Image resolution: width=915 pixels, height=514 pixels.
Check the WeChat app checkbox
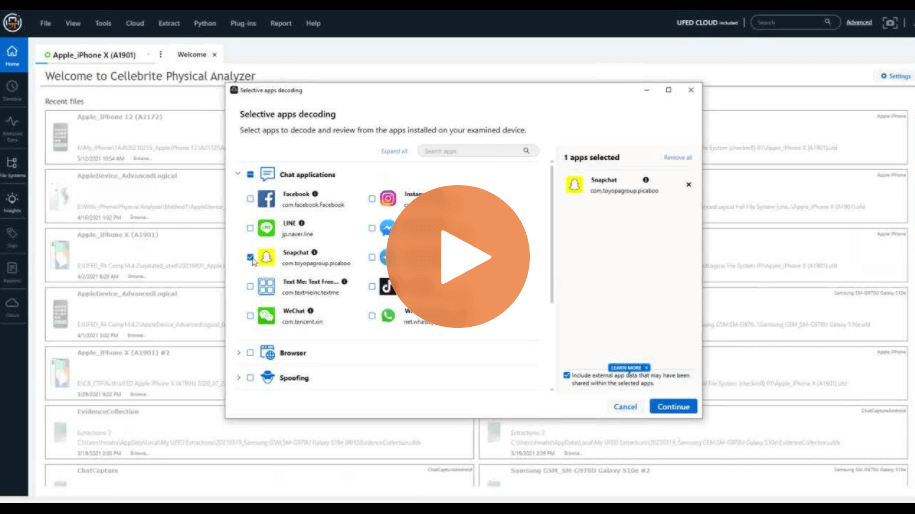pyautogui.click(x=250, y=316)
